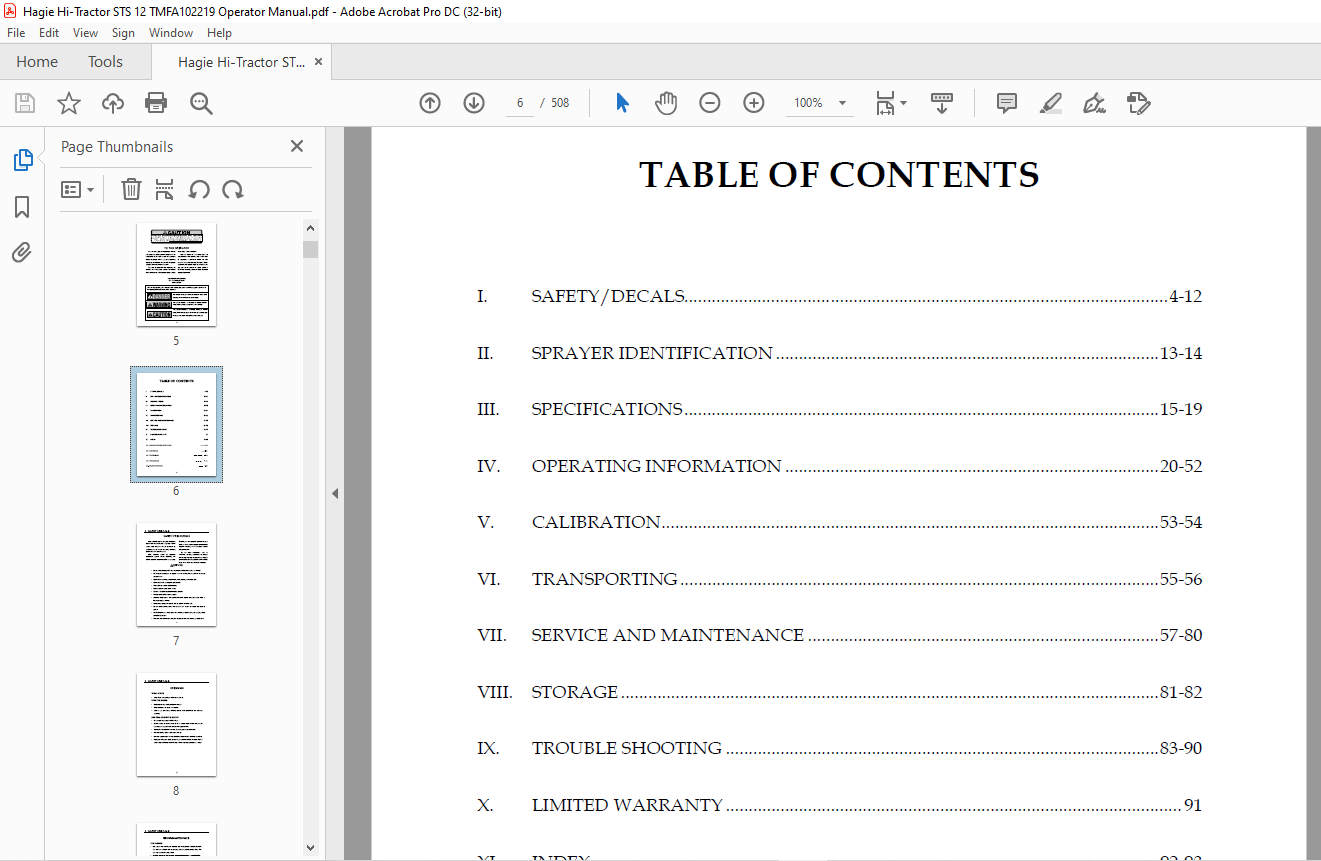
Task: Click the TROUBLE SHOOTING contents entry
Action: [x=839, y=748]
